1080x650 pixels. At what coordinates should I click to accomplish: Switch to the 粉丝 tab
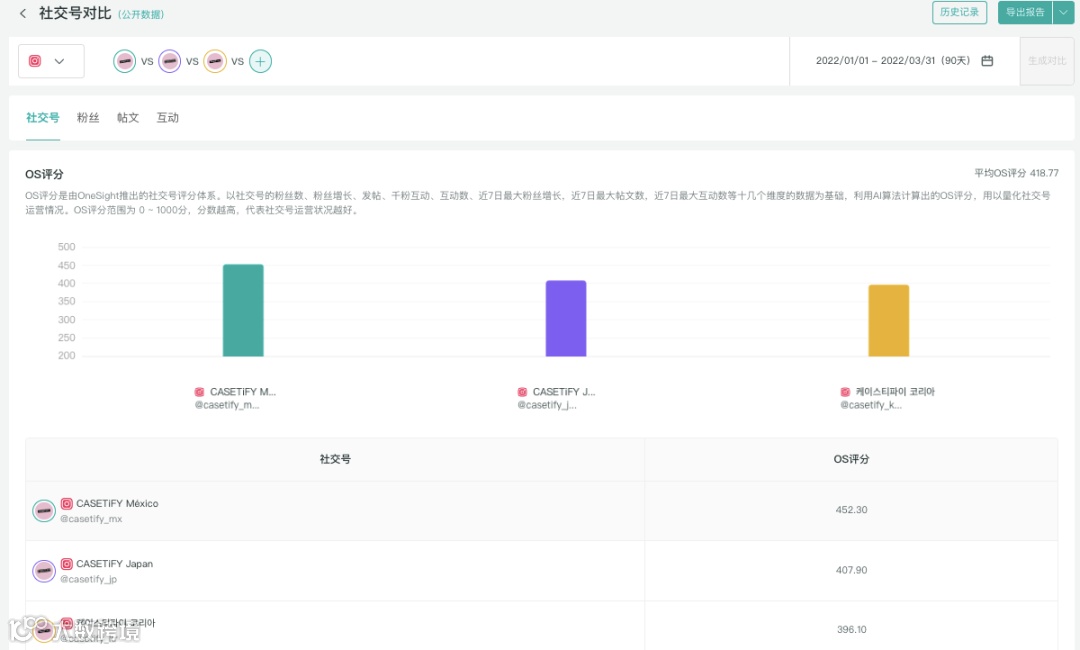[x=87, y=118]
